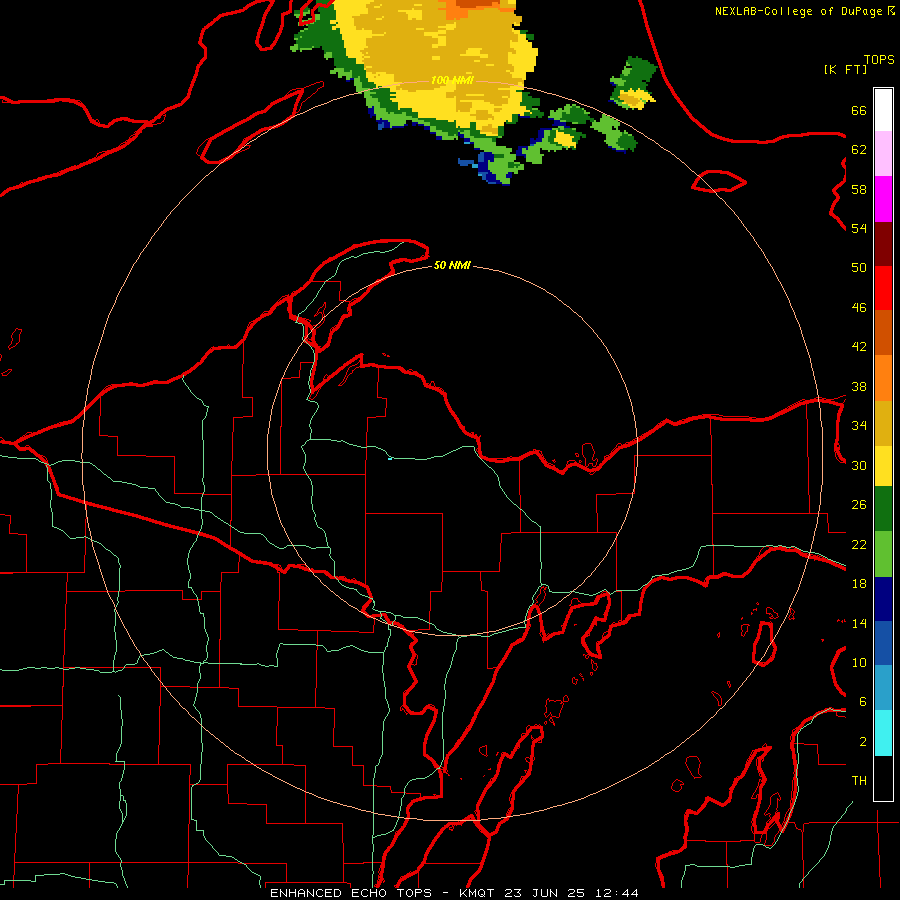The image size is (900, 900).
Task: Click the light pink legend swatch
Action: point(883,154)
